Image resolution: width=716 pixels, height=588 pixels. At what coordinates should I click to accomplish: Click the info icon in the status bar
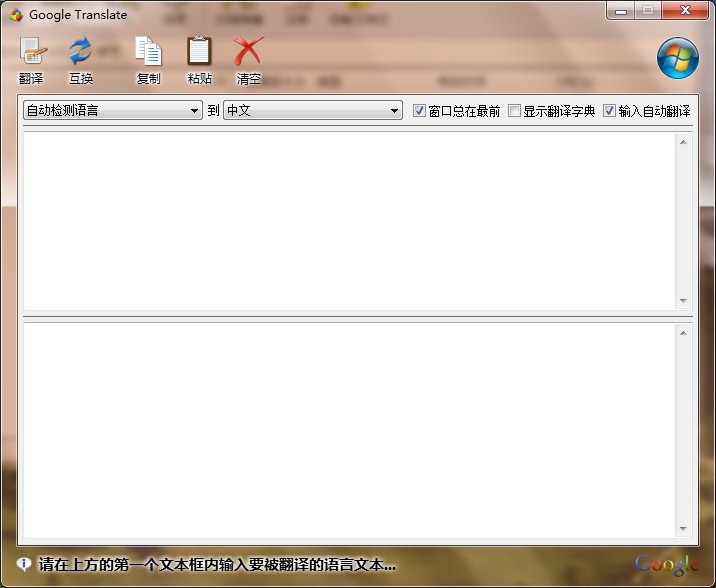coord(24,564)
